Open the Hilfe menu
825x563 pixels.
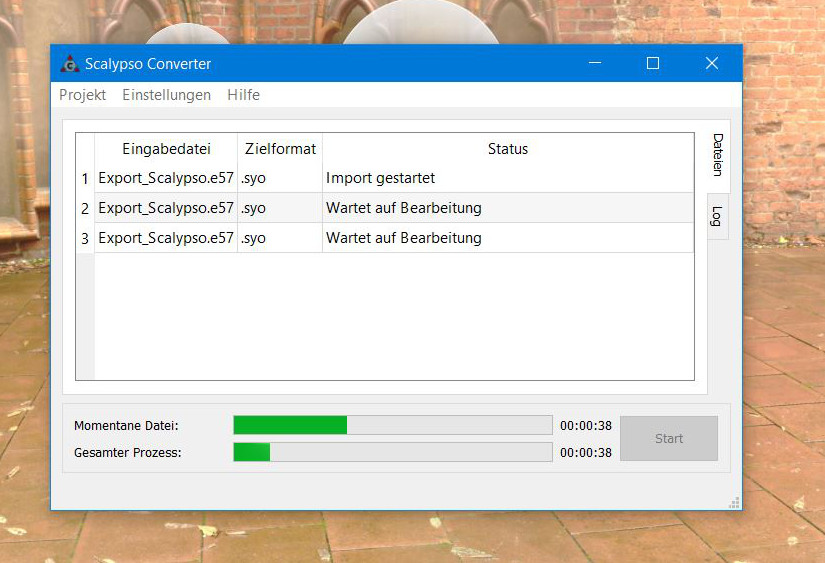click(244, 95)
